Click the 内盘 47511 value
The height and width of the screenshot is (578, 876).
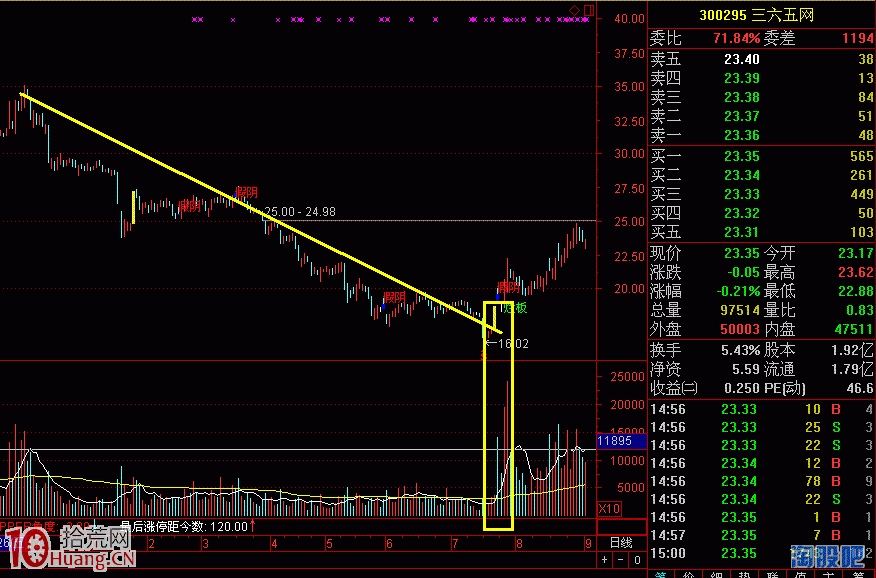pyautogui.click(x=855, y=329)
